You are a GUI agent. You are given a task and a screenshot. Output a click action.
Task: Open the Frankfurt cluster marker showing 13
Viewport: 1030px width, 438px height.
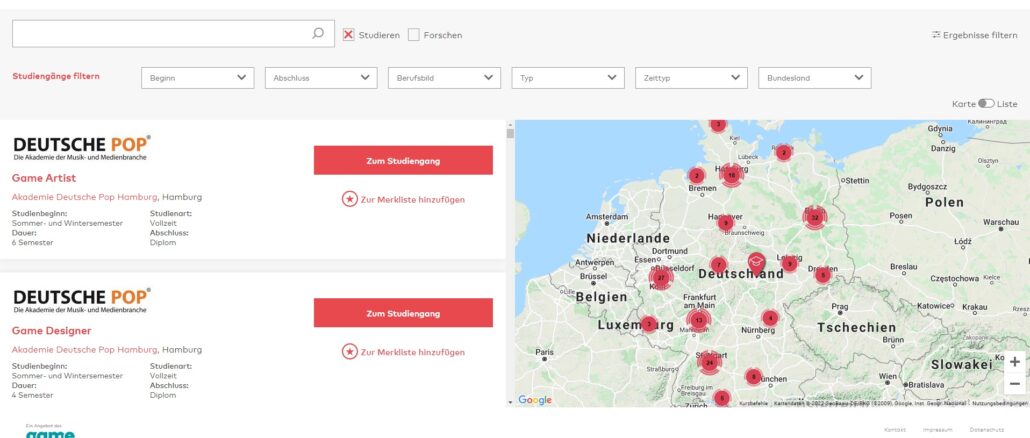[x=698, y=320]
